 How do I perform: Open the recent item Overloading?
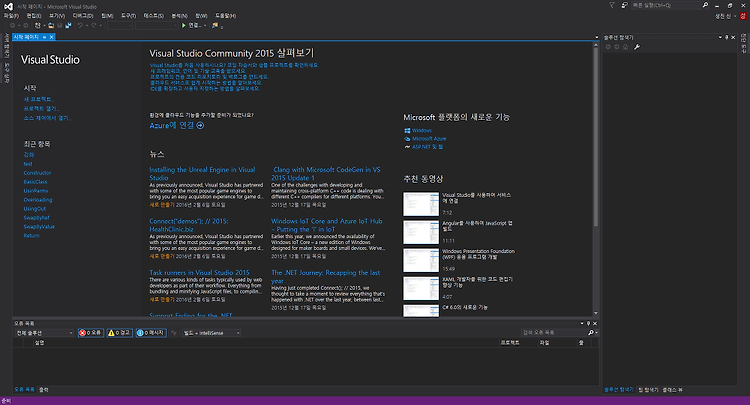pos(38,200)
